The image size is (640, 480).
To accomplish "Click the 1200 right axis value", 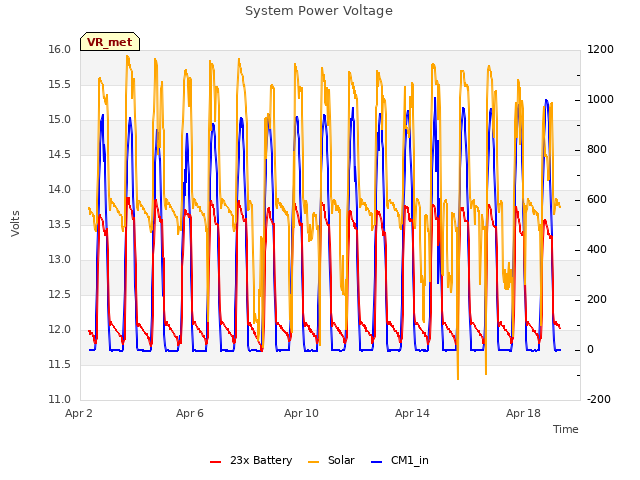I will [x=600, y=49].
